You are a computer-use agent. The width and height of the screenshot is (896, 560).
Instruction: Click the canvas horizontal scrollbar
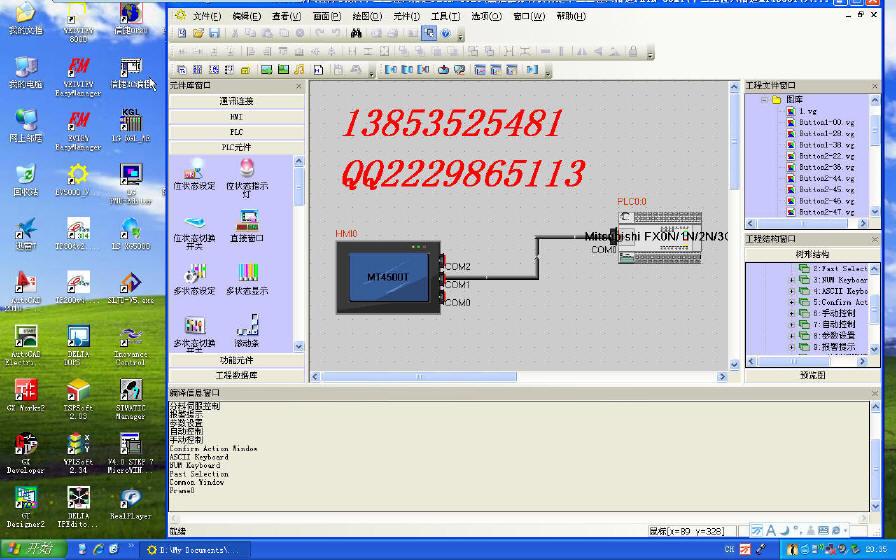tap(520, 376)
